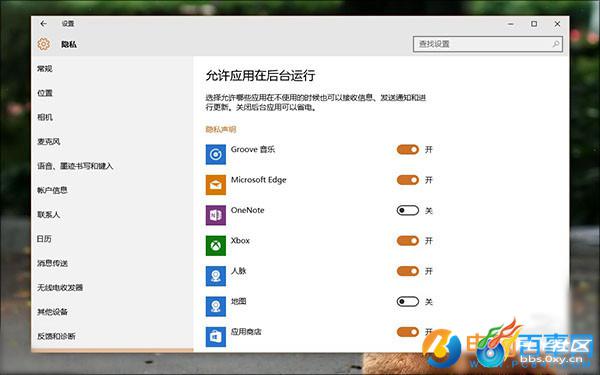Open 无线电收发器 section
Image resolution: width=600 pixels, height=375 pixels.
point(60,288)
